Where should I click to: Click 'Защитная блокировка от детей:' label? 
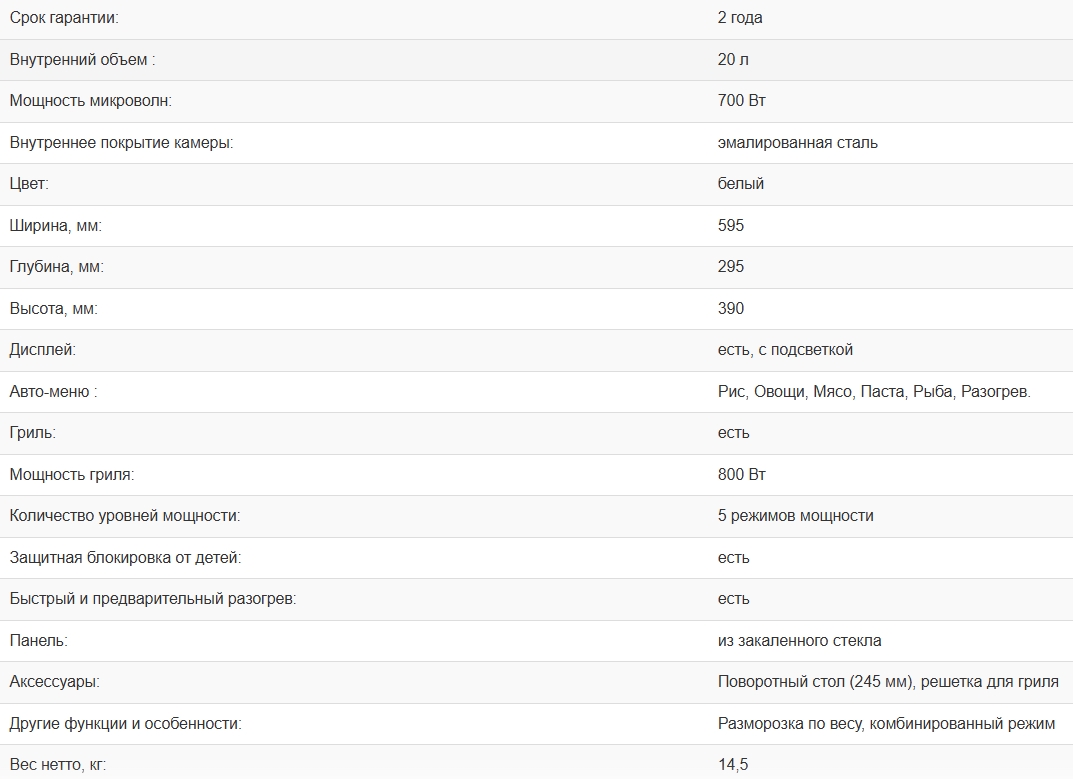(x=125, y=558)
